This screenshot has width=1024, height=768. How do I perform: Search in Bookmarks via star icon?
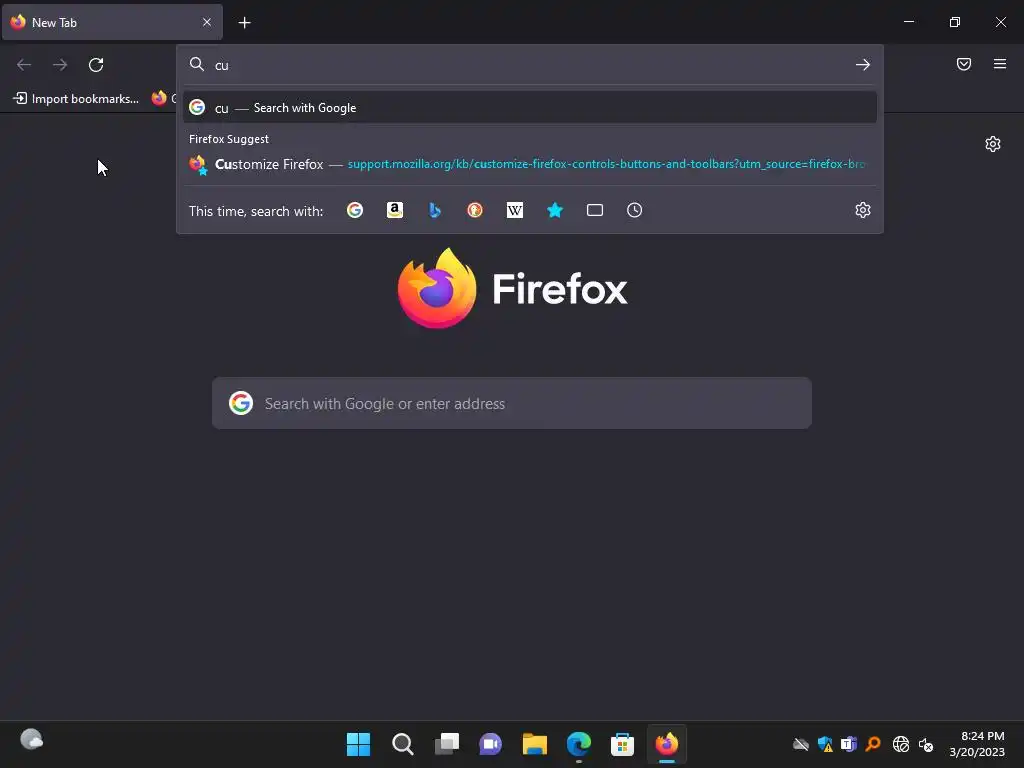555,210
